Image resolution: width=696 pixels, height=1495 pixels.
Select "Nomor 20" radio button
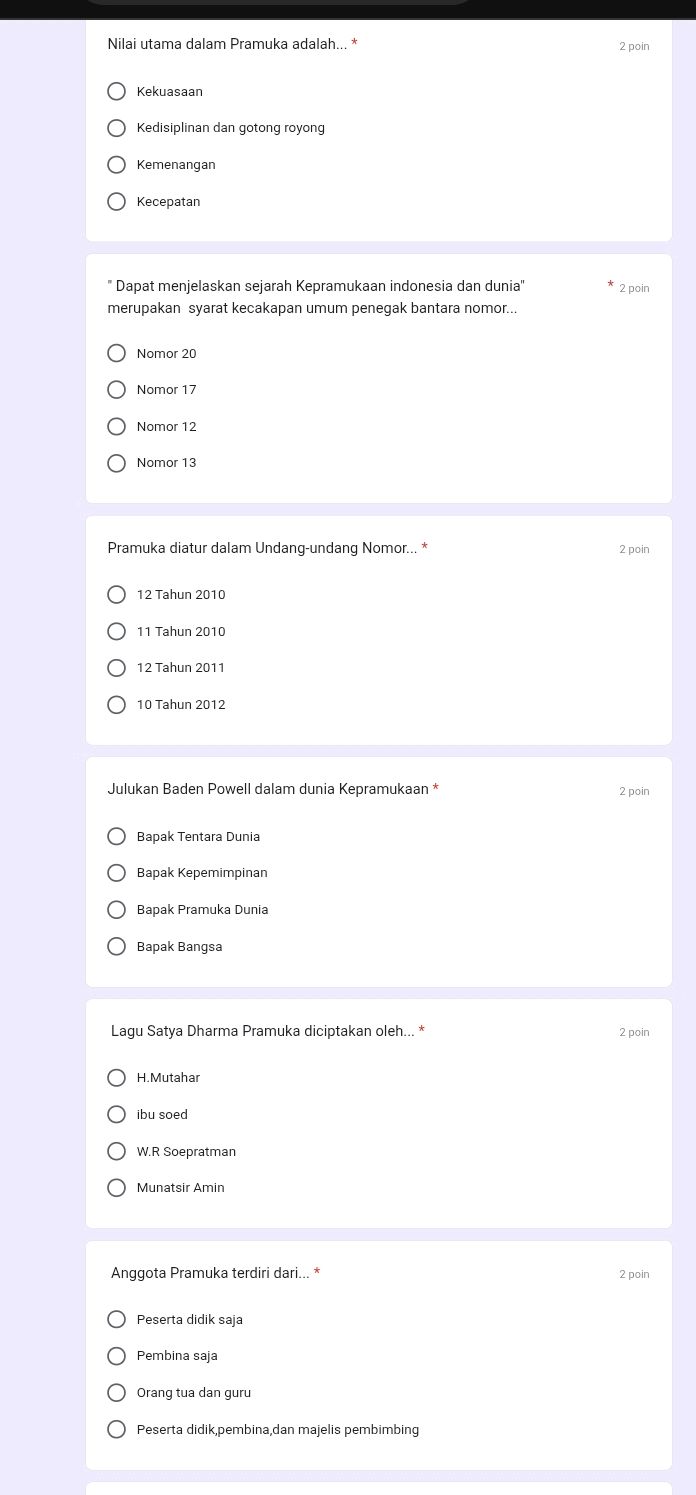point(117,354)
